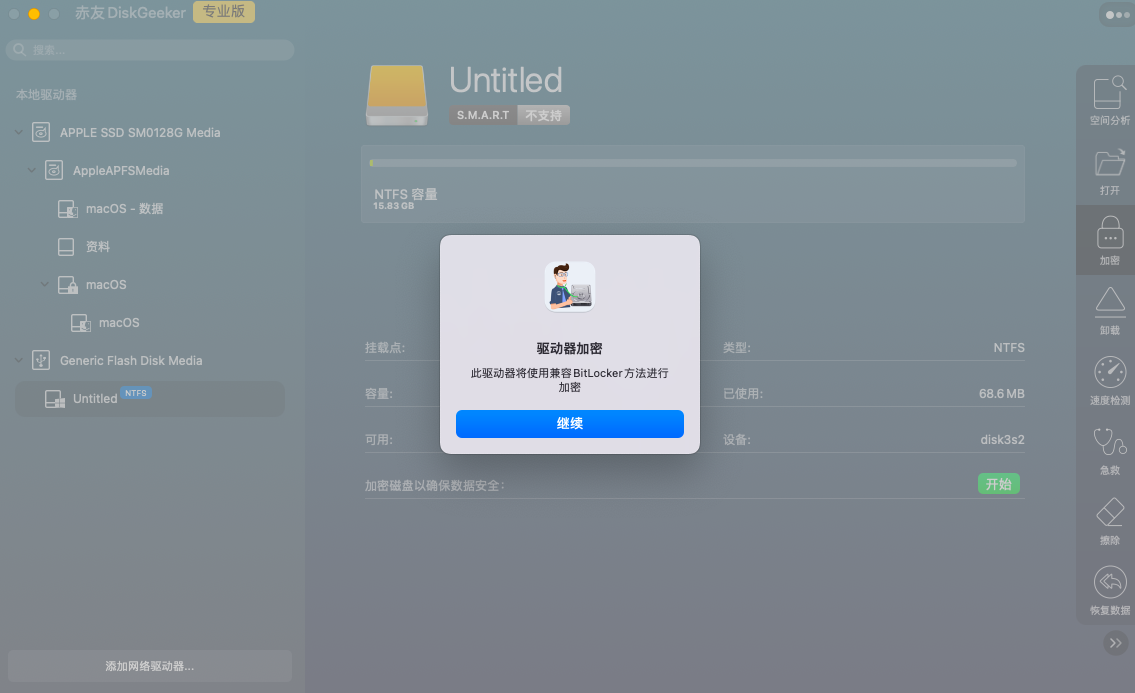Image resolution: width=1135 pixels, height=693 pixels.
Task: Click the 专业版 badge in title bar
Action: click(224, 12)
